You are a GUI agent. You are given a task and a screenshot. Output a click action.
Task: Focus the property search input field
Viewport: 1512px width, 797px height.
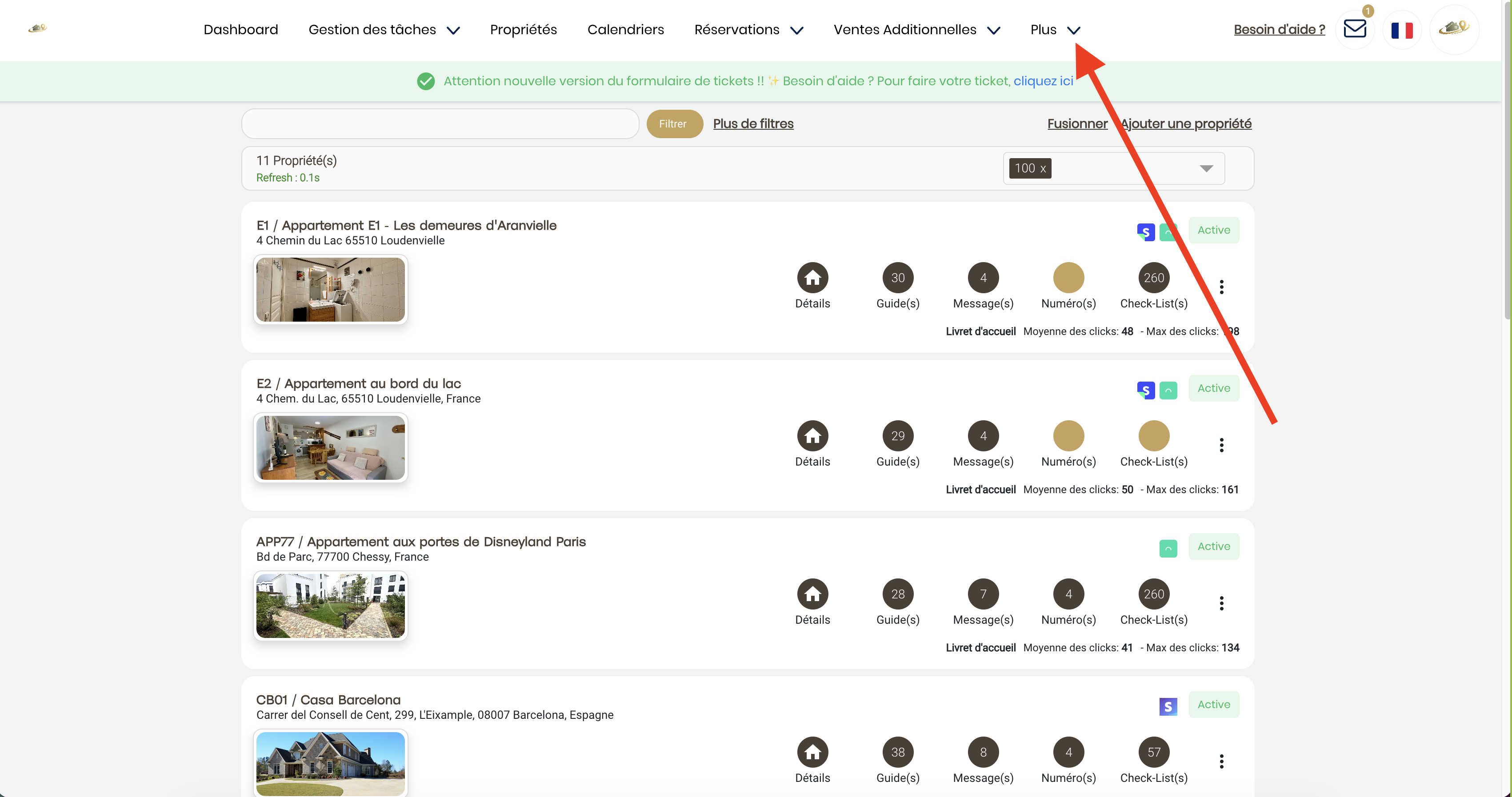coord(440,124)
